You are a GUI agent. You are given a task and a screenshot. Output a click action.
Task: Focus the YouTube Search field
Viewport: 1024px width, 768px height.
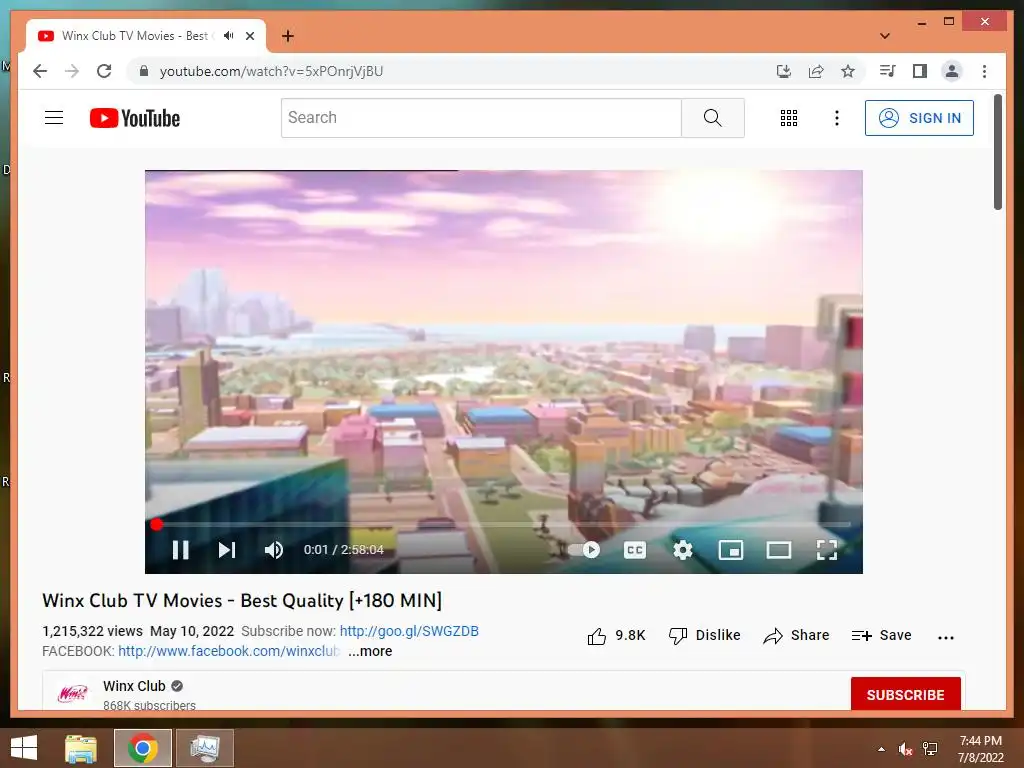point(481,118)
